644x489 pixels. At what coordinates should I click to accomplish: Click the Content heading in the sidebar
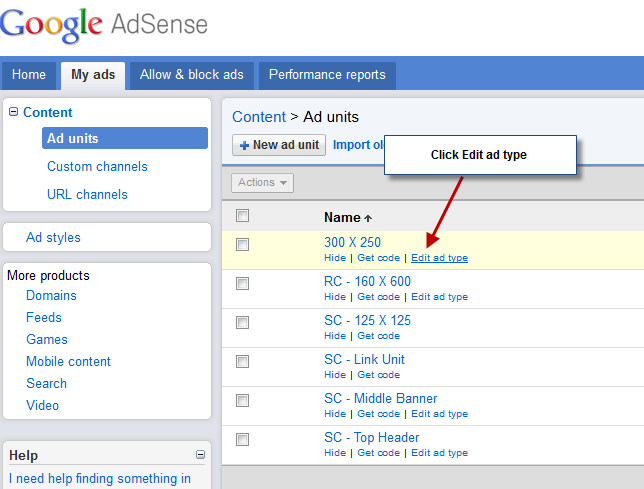48,112
